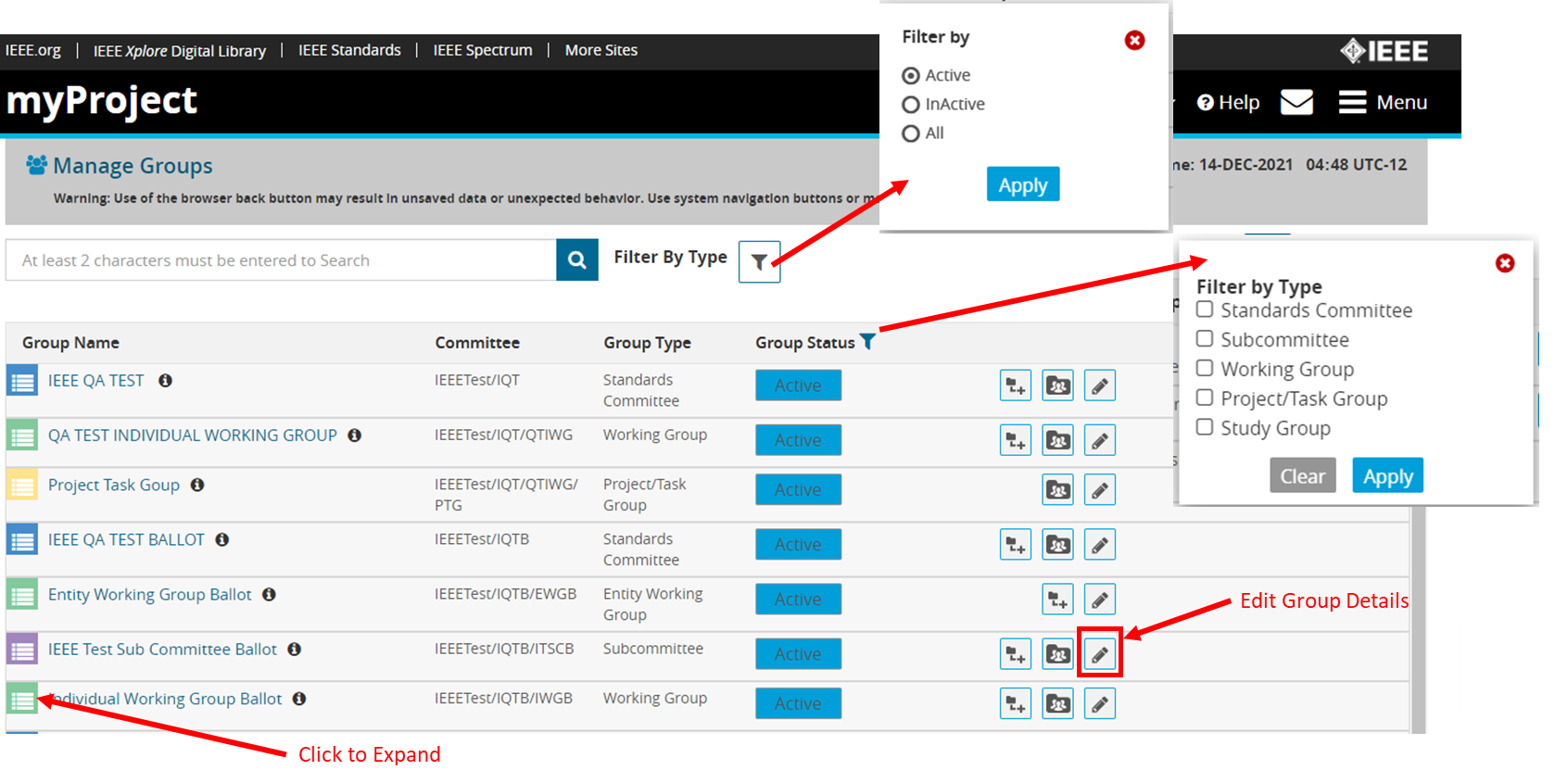Open the hamburger Menu
Screen dimensions: 1568x783
[1383, 102]
